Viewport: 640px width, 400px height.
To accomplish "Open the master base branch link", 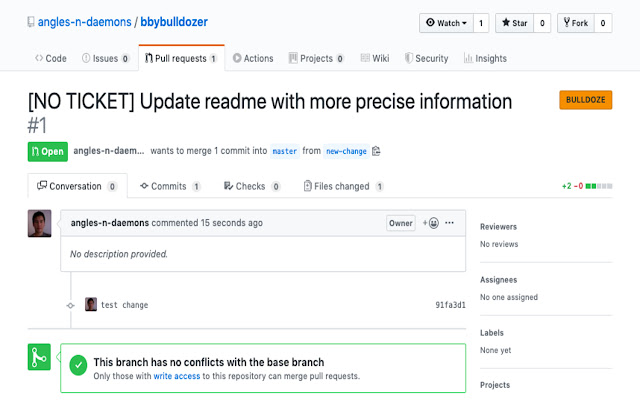I will click(x=284, y=151).
